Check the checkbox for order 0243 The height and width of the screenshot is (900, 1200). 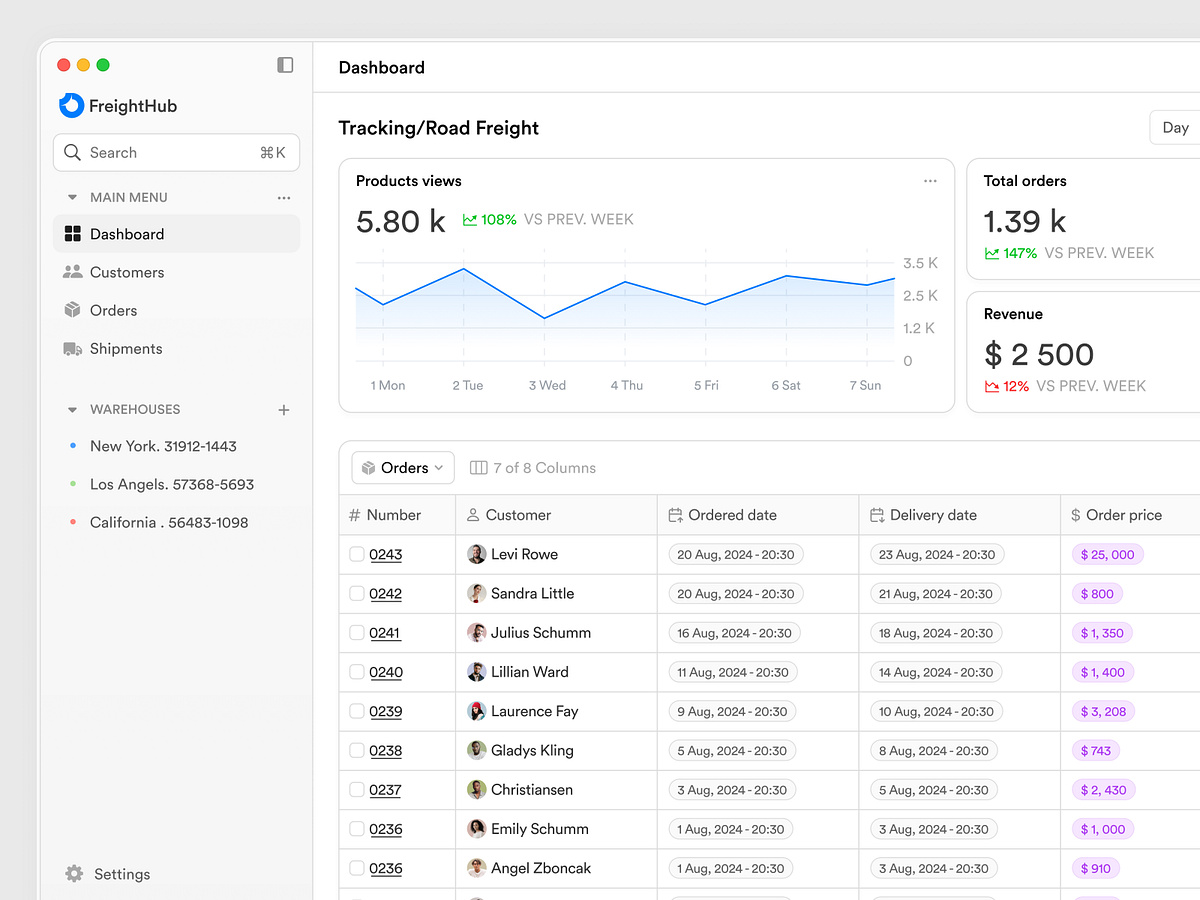[357, 554]
